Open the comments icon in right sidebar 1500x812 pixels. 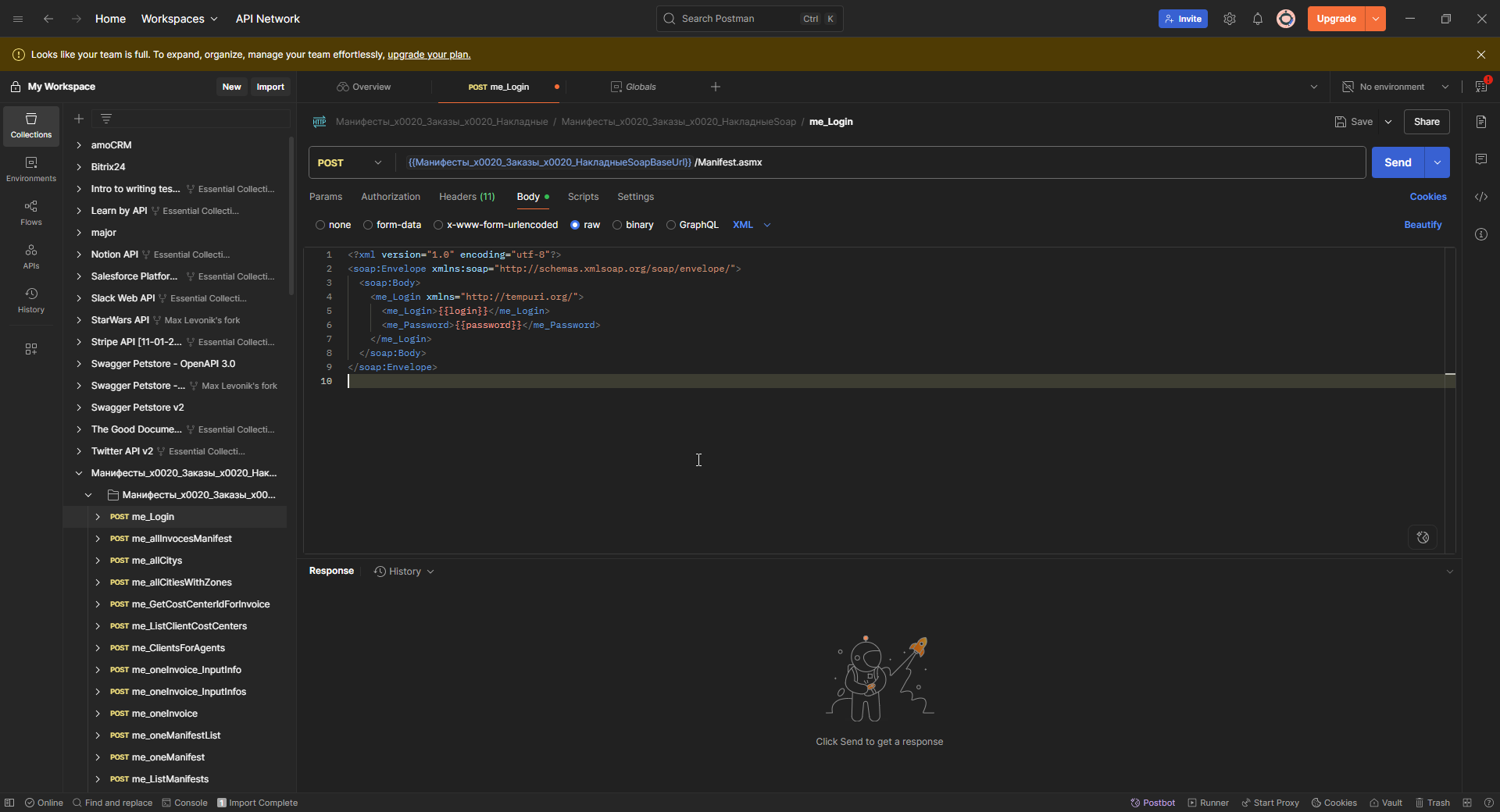point(1481,159)
